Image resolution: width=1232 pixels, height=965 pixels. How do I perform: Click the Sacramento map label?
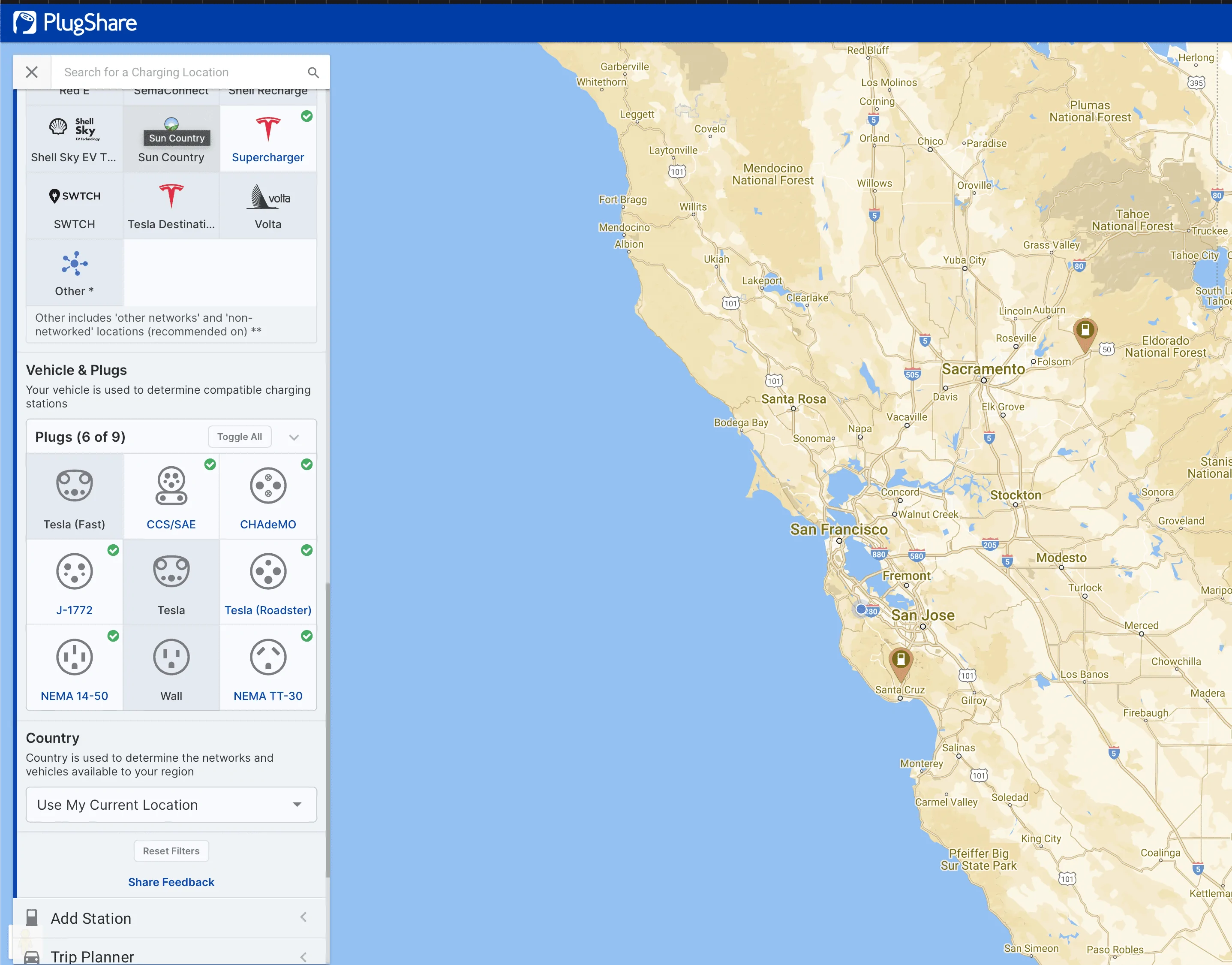click(983, 369)
